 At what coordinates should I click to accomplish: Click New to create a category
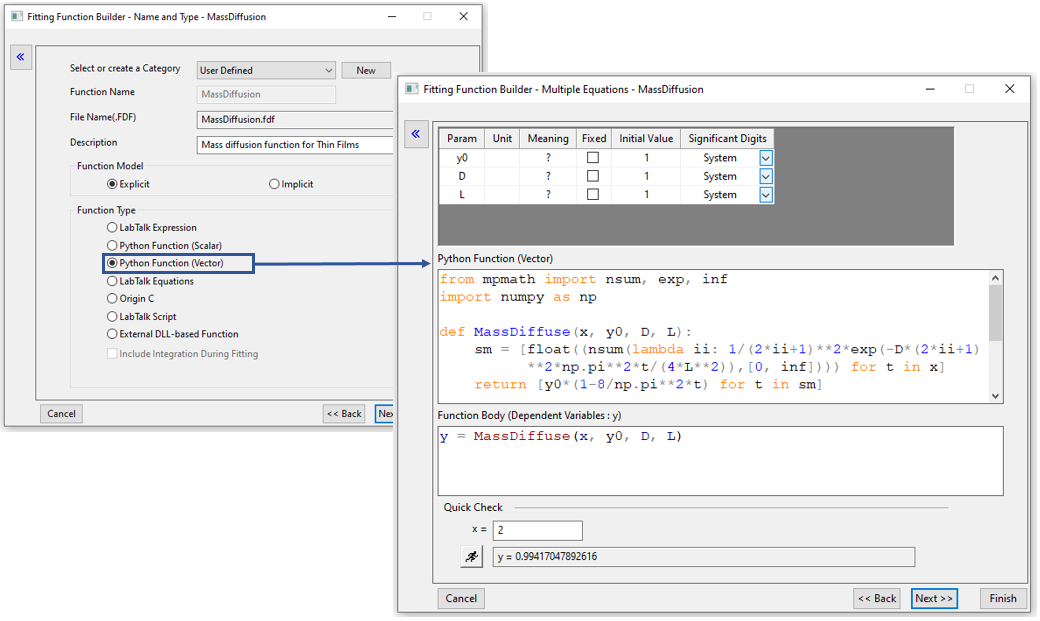365,71
